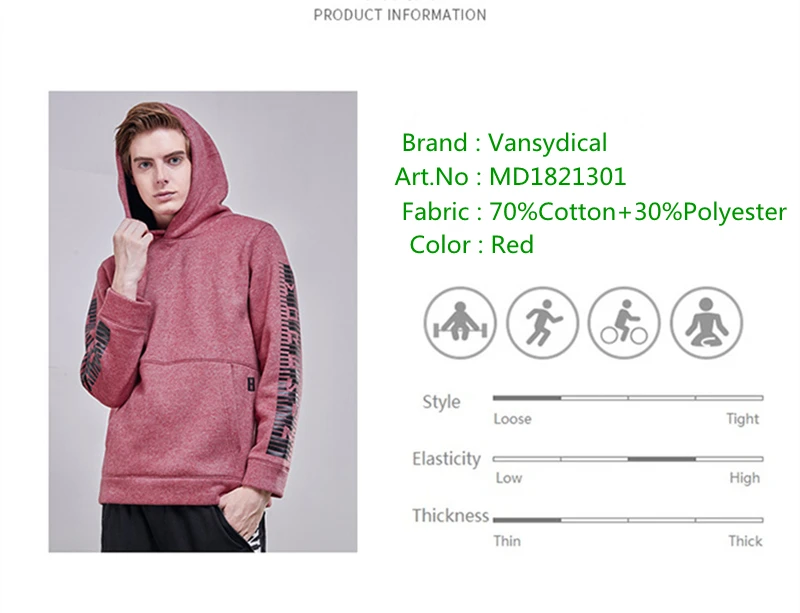Click the High label under Elasticity
Viewport: 800px width, 613px height.
pos(744,478)
